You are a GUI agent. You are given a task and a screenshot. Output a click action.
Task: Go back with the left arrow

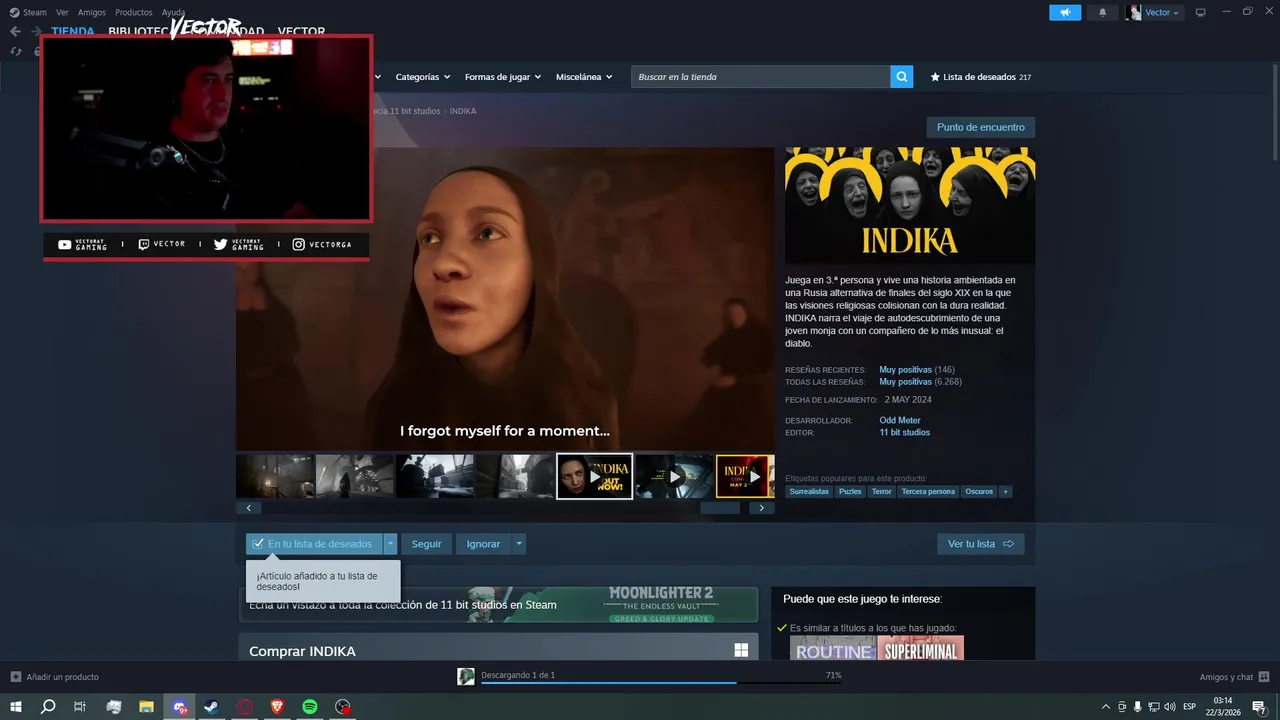[x=15, y=31]
